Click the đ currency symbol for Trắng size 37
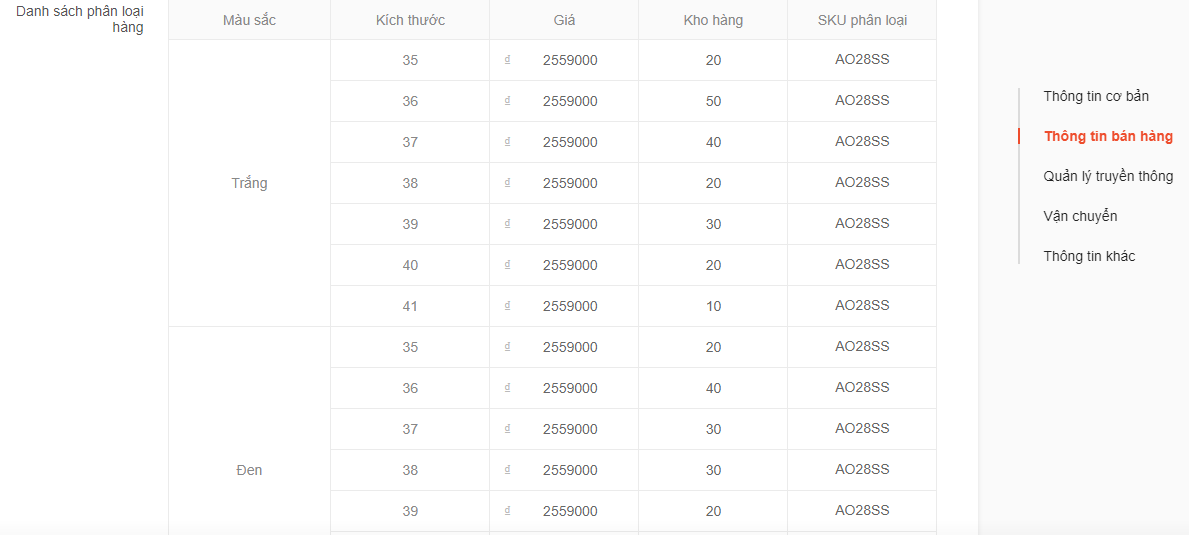Screen dimensions: 1189x539 (507, 142)
